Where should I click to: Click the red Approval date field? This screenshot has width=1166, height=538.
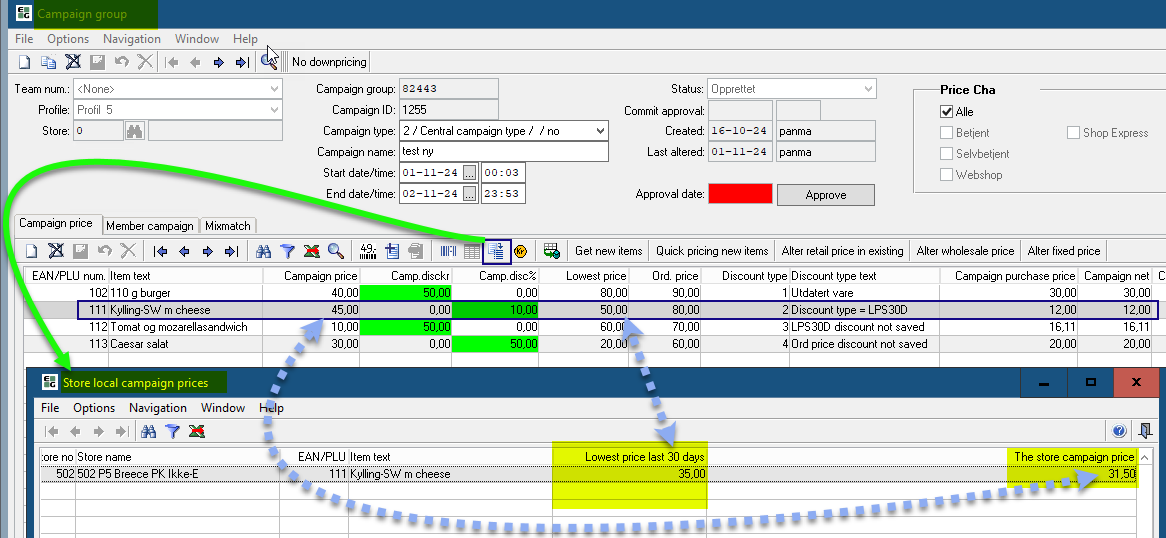[x=740, y=194]
